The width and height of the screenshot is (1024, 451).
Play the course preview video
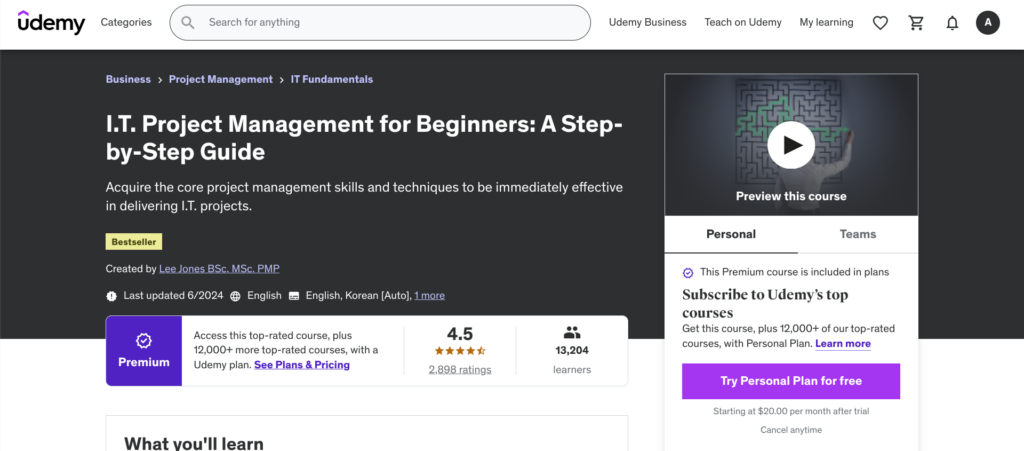click(x=791, y=146)
